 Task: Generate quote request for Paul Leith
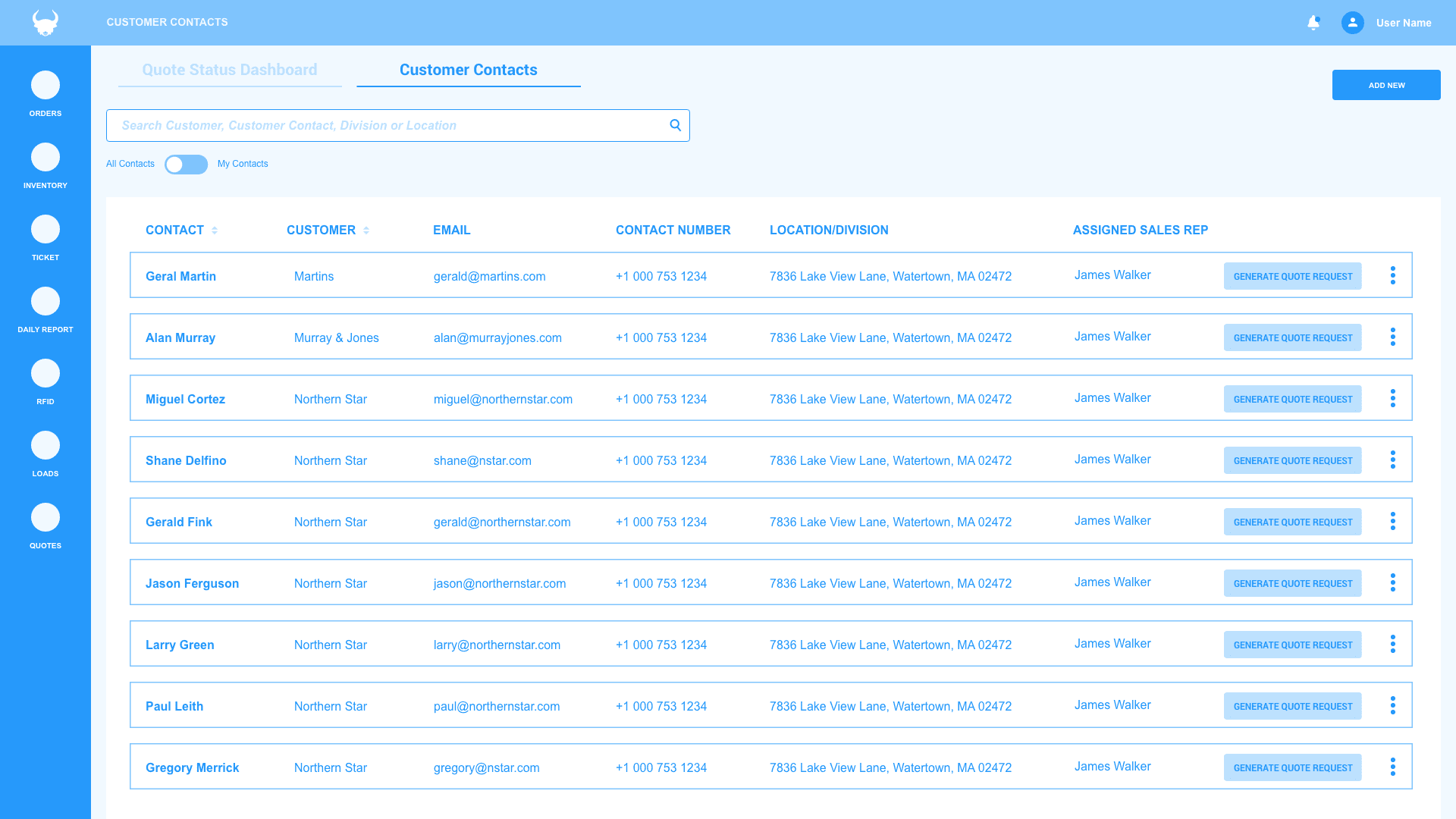tap(1292, 706)
